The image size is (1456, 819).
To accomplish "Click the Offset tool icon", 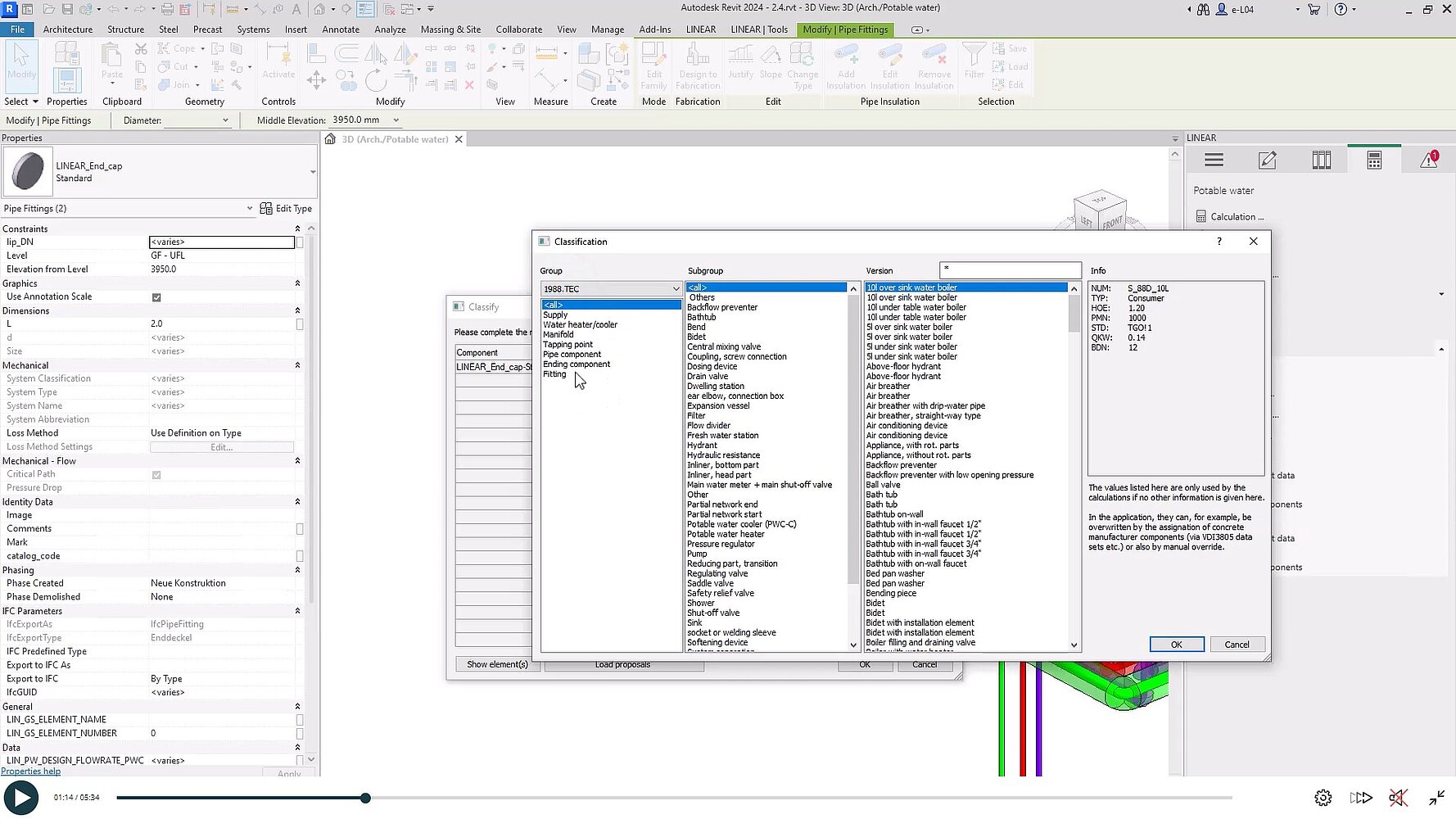I will [346, 53].
